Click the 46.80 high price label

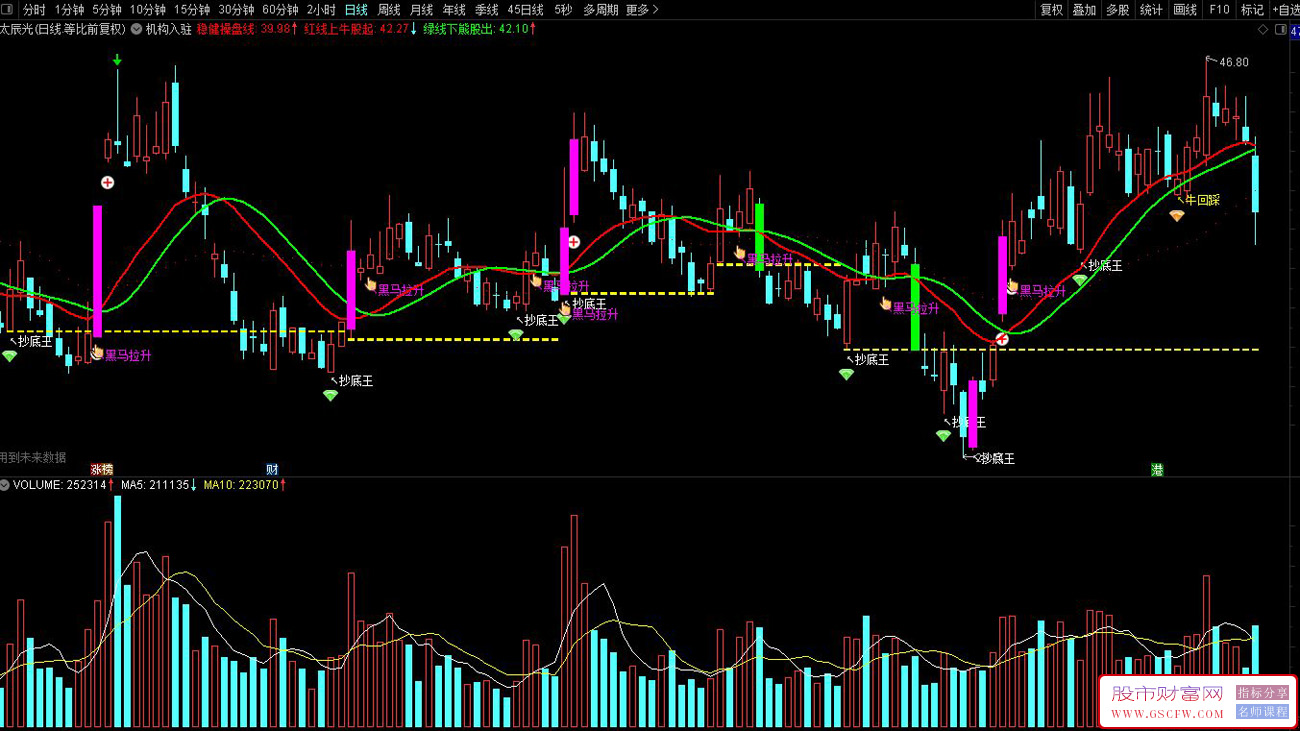1234,62
